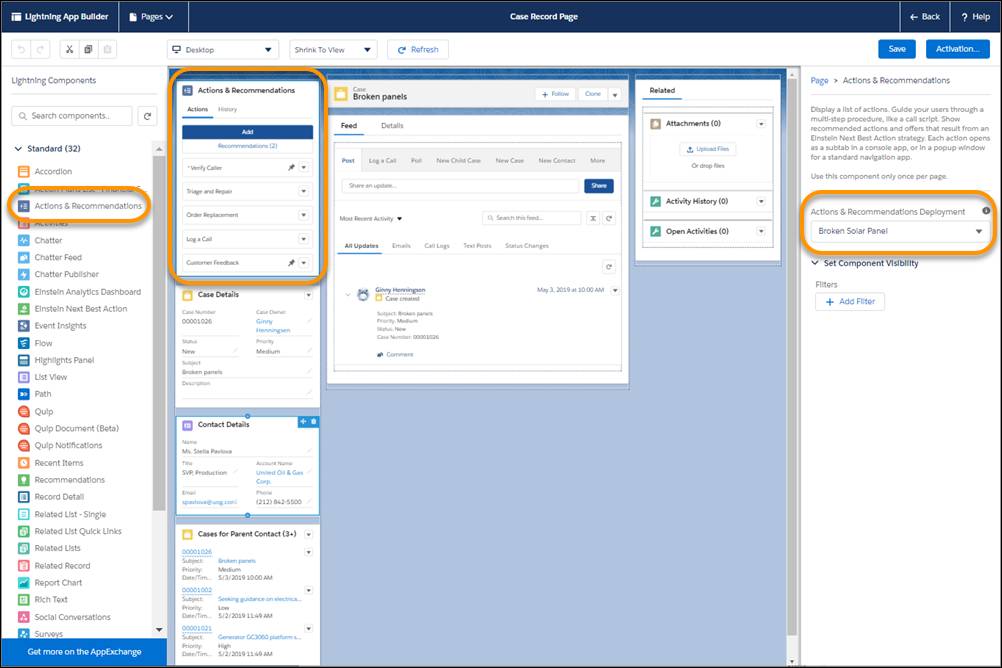Switch to the Details tab
Viewport: 1002px width, 668px height.
pyautogui.click(x=392, y=125)
